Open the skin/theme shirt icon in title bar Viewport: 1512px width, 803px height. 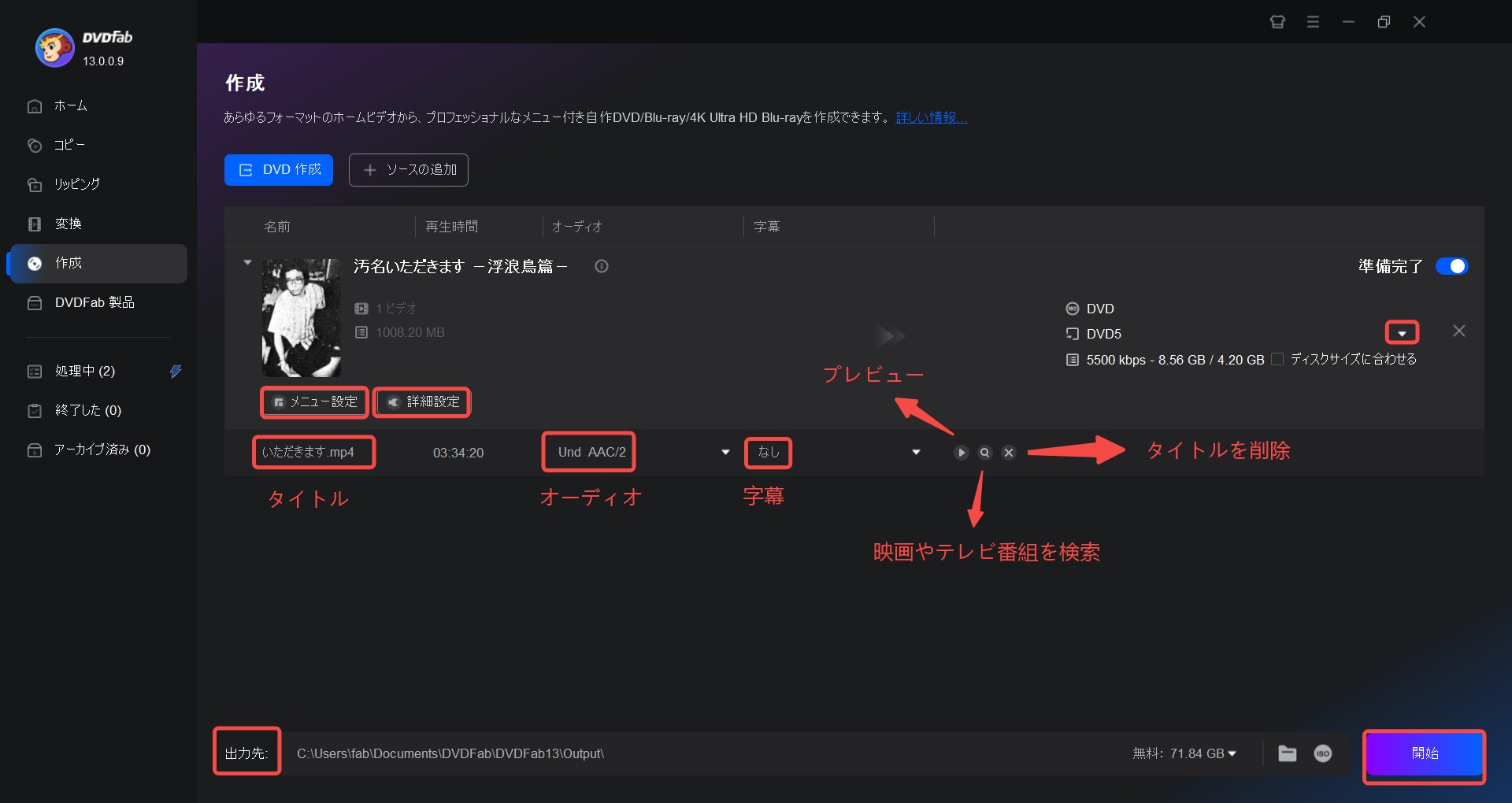pyautogui.click(x=1277, y=22)
